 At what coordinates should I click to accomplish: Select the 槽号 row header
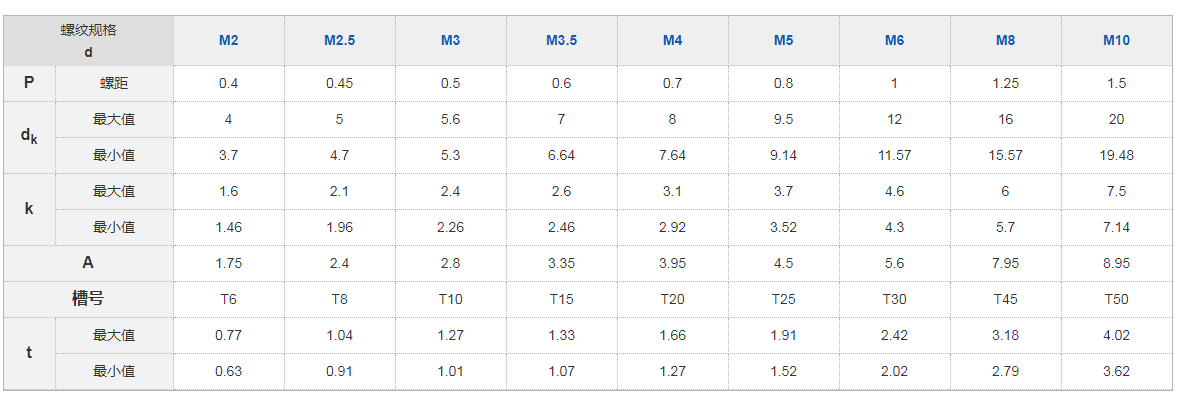[88, 299]
